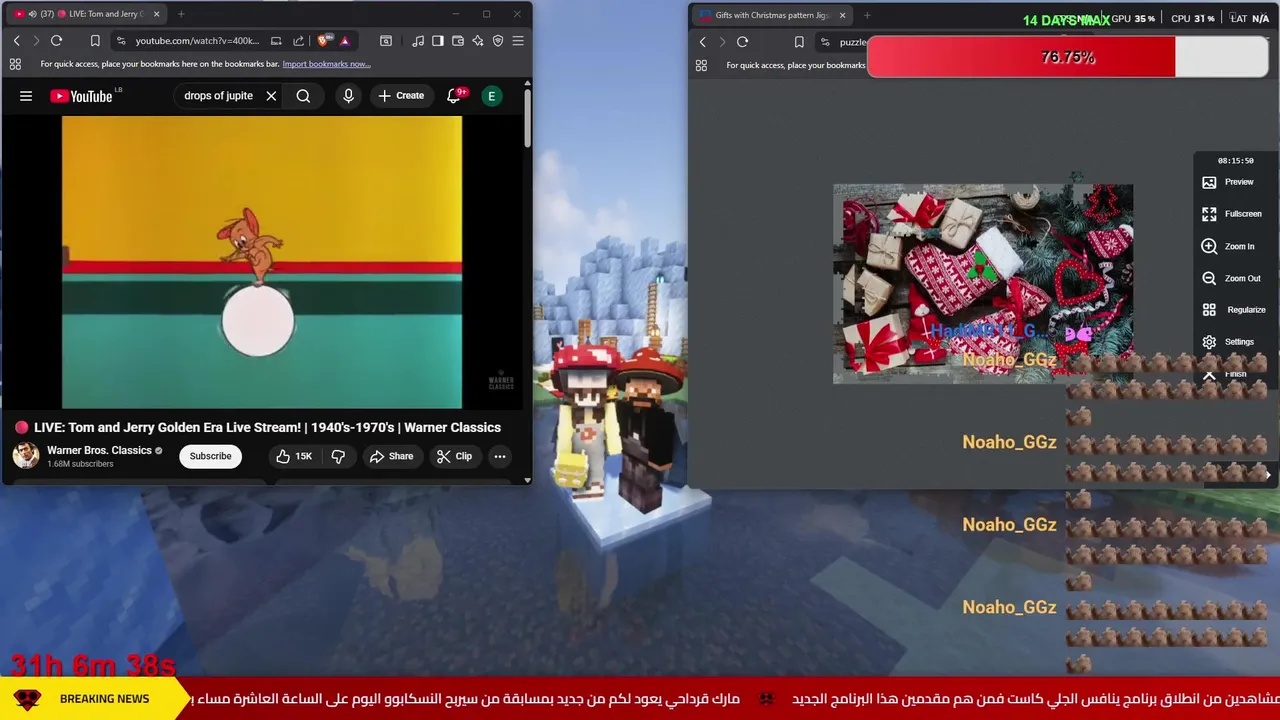Open Brave Rewards triangle icon
This screenshot has width=1280, height=720.
[344, 41]
